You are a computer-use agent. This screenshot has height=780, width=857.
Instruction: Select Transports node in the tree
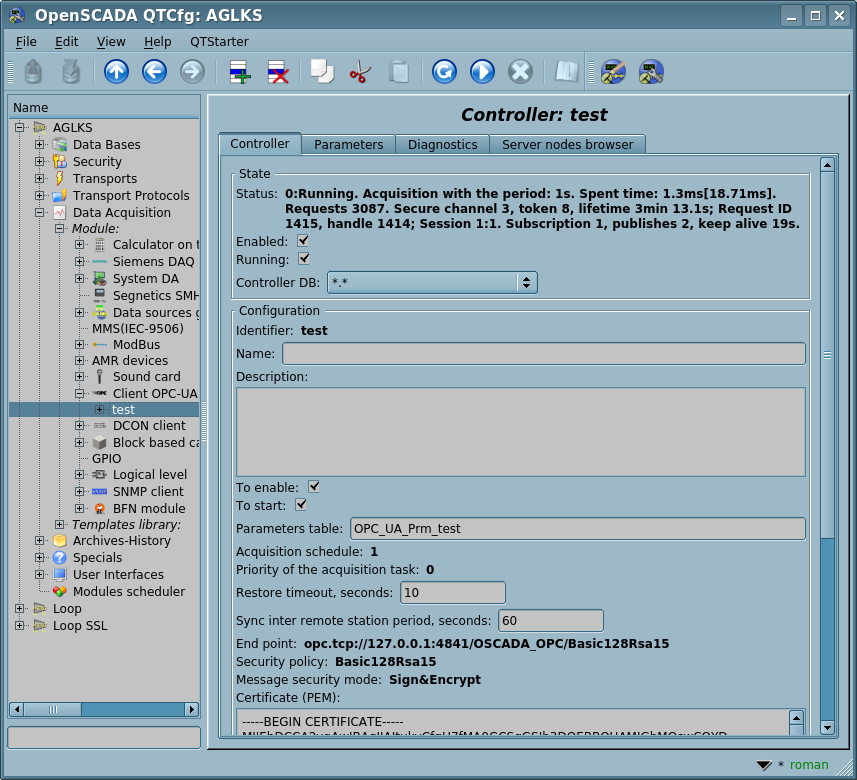tap(105, 178)
